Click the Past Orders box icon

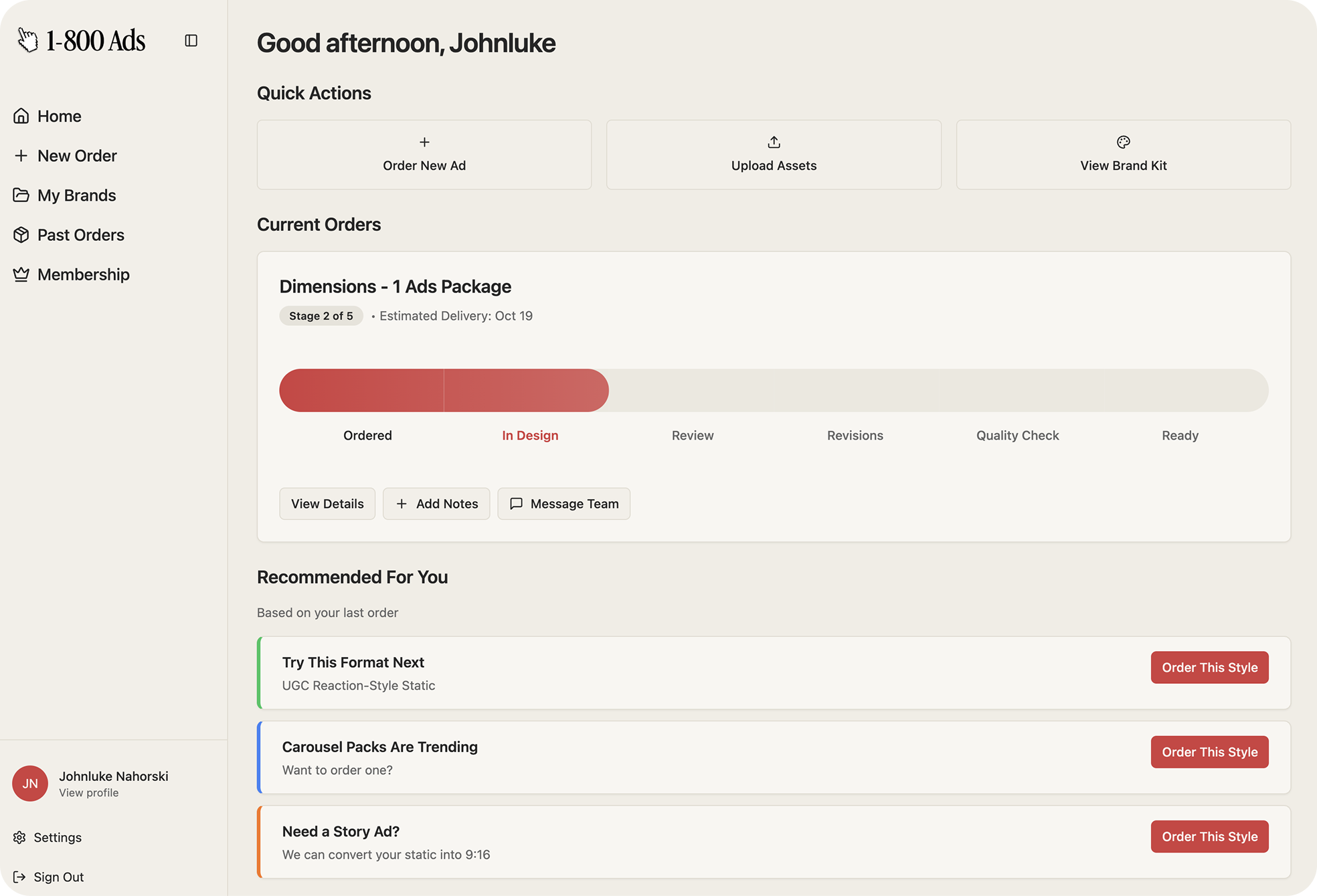[21, 235]
